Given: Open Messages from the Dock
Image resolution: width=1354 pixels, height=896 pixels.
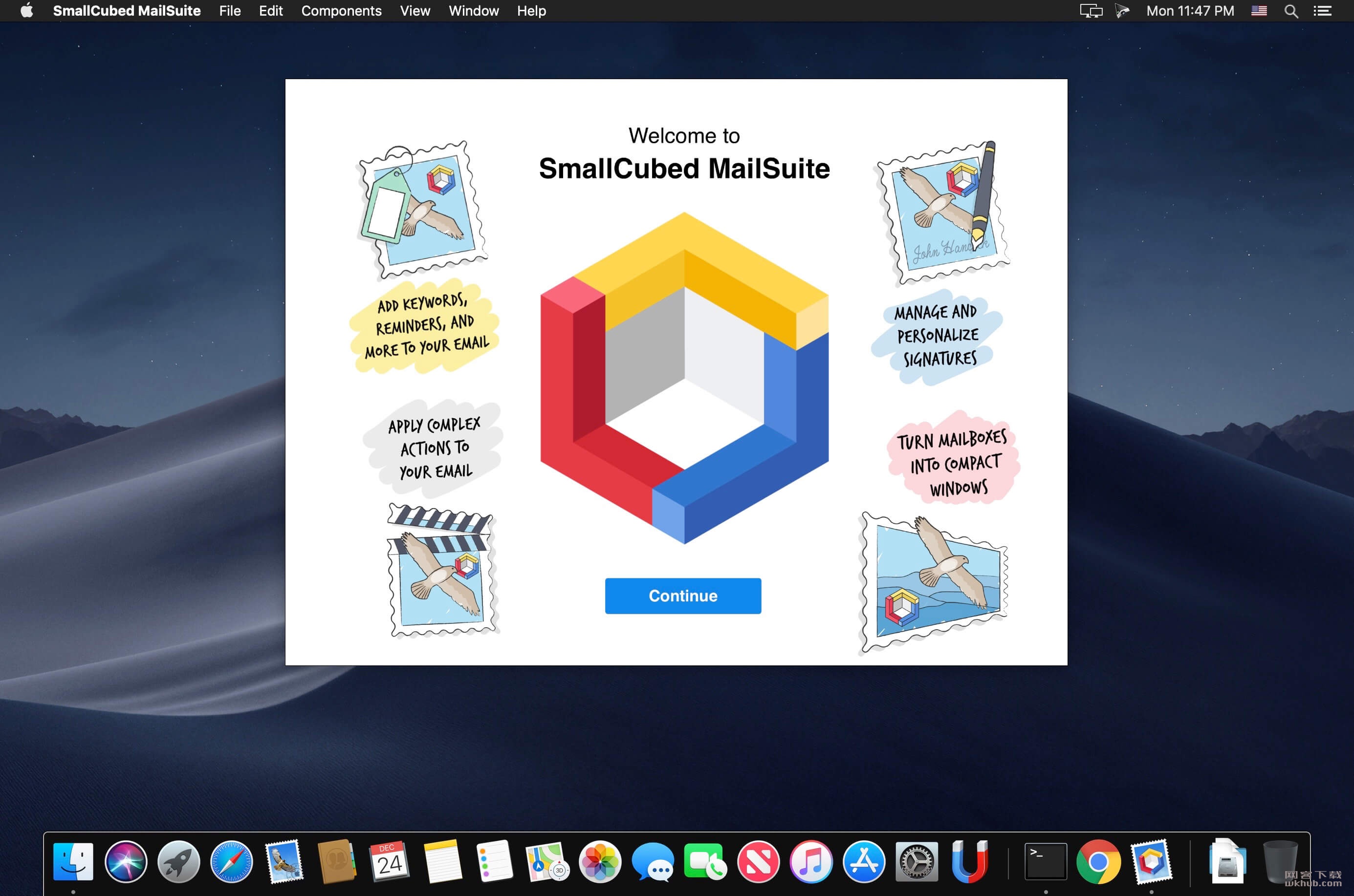Looking at the screenshot, I should pos(653,861).
